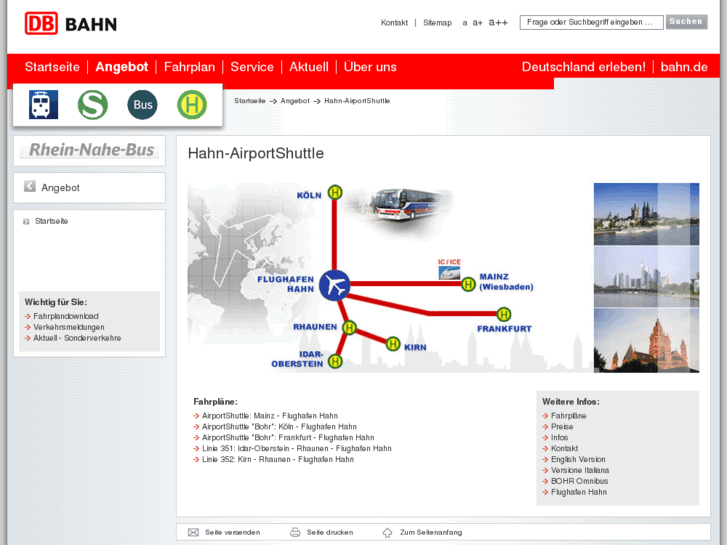Open Verkehrsmeldungen link
This screenshot has height=545, width=727.
pos(69,327)
